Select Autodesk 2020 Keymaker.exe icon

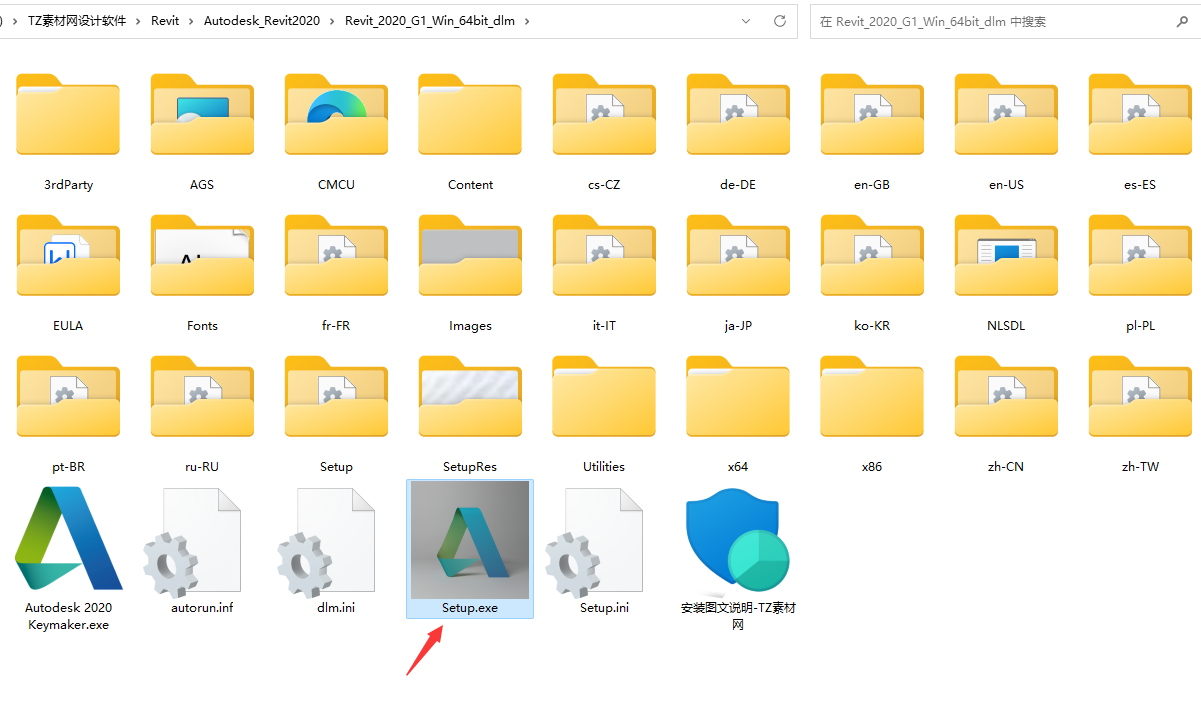[x=68, y=538]
